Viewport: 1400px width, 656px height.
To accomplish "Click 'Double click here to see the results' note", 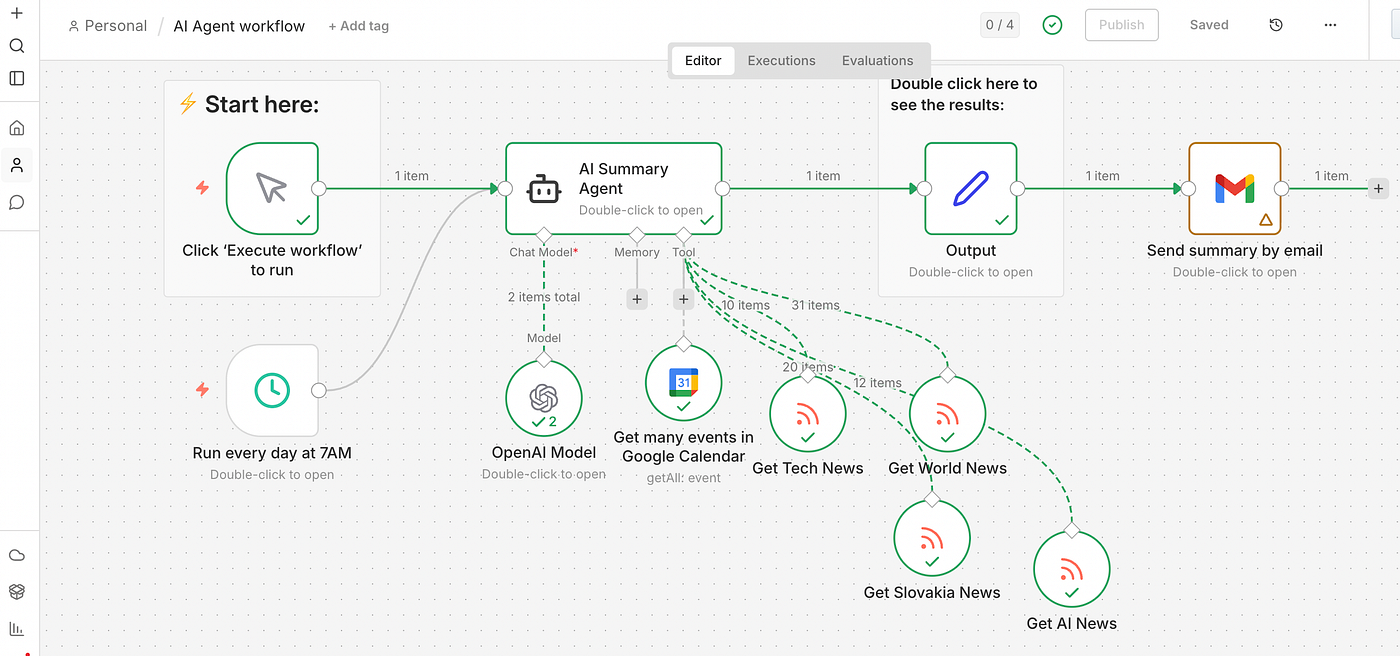I will click(x=964, y=94).
